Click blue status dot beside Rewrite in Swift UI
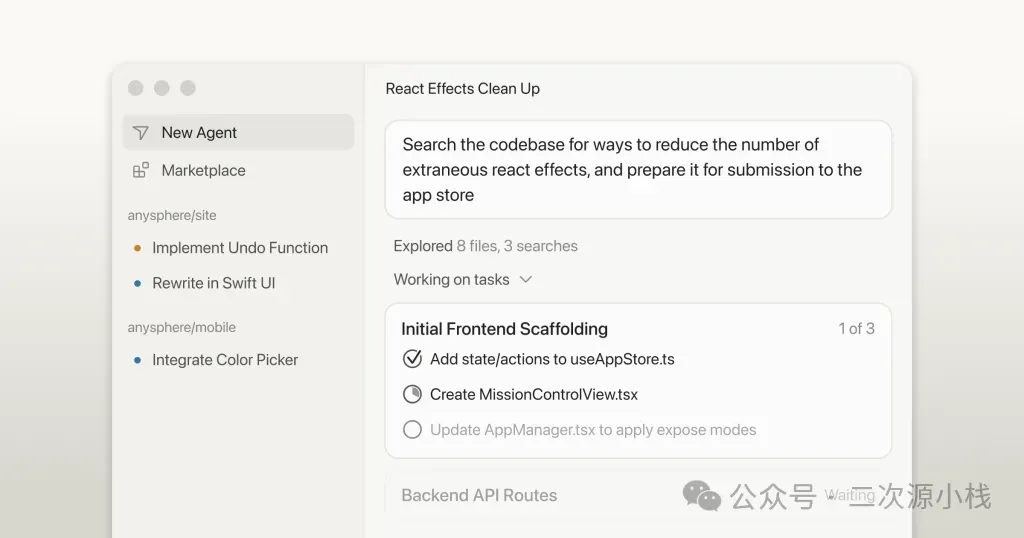 coord(137,284)
